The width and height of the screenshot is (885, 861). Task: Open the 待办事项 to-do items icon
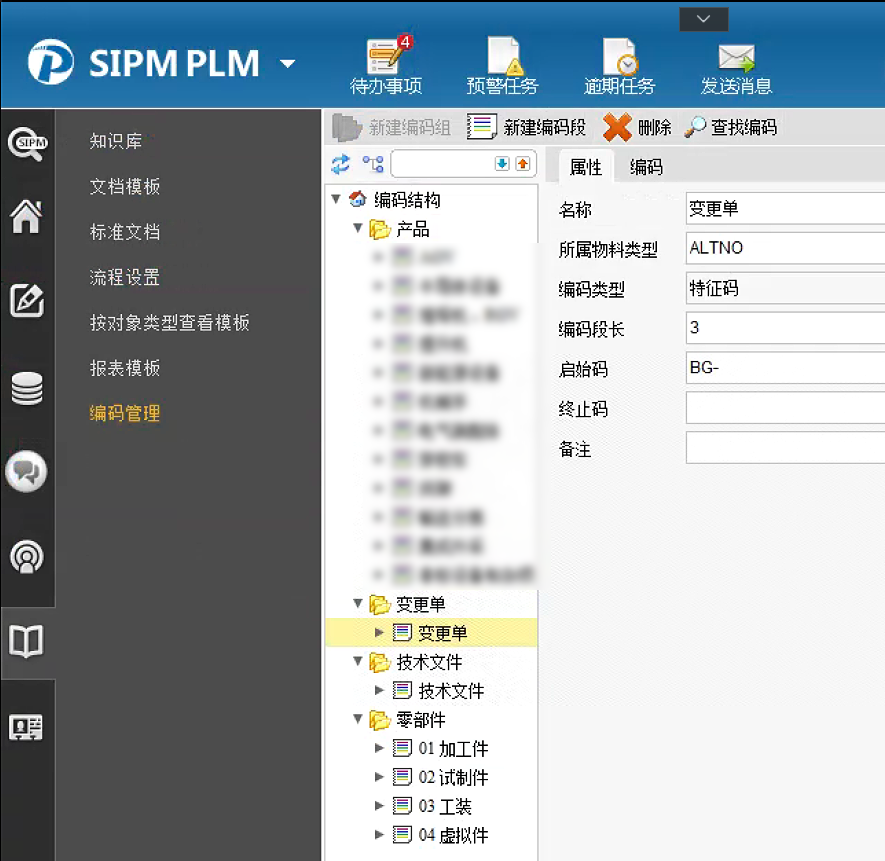point(386,65)
